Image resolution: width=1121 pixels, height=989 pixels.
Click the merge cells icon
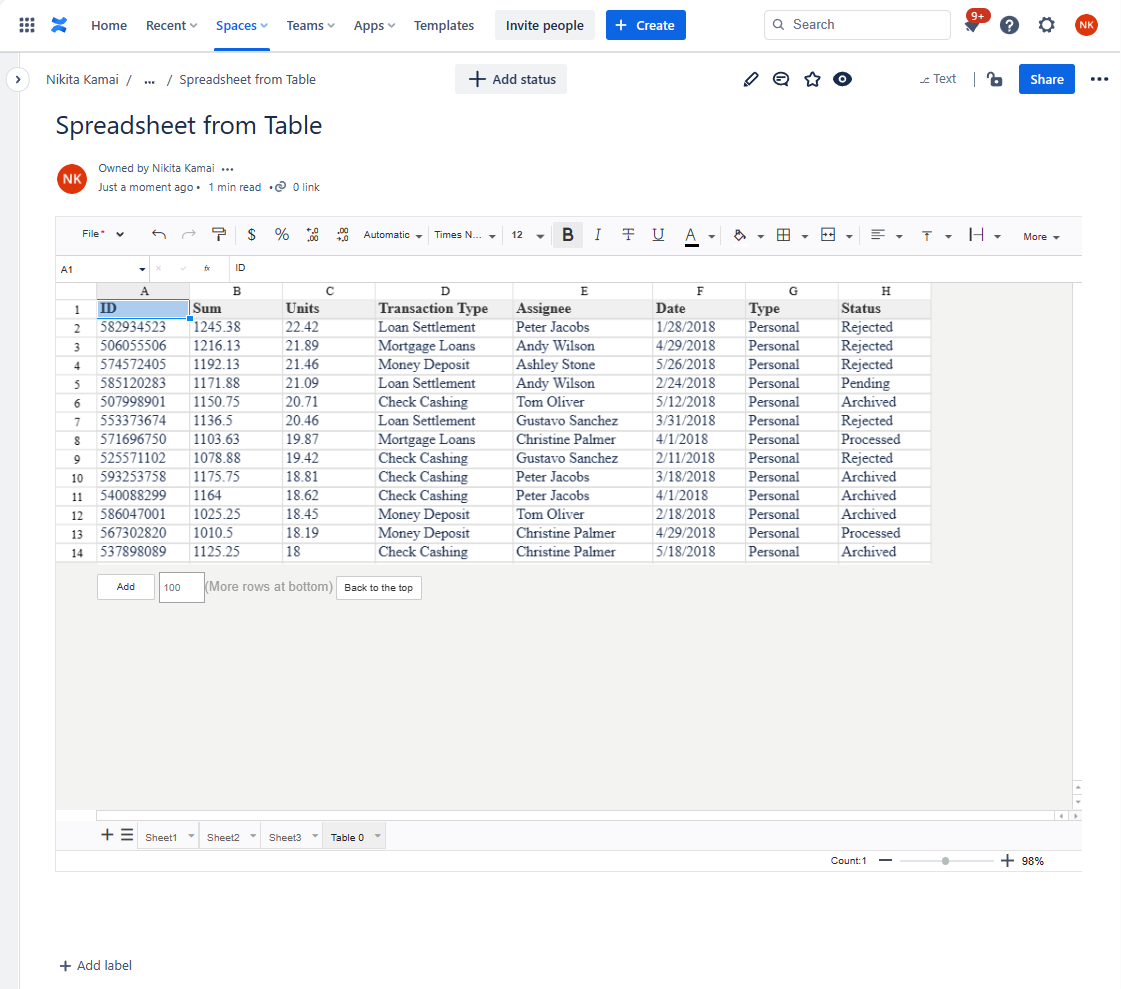(x=830, y=234)
